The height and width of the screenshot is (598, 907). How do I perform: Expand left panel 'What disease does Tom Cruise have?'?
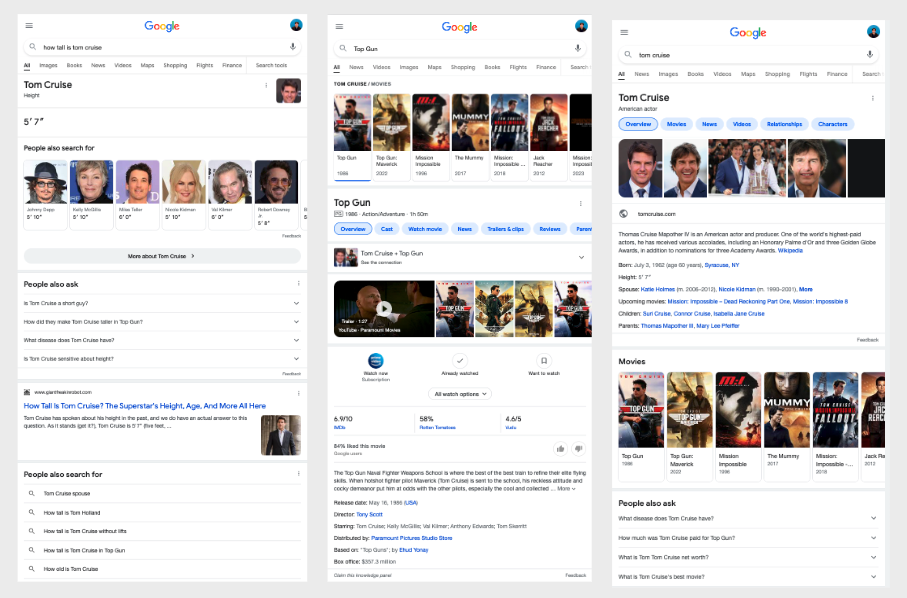[x=162, y=340]
